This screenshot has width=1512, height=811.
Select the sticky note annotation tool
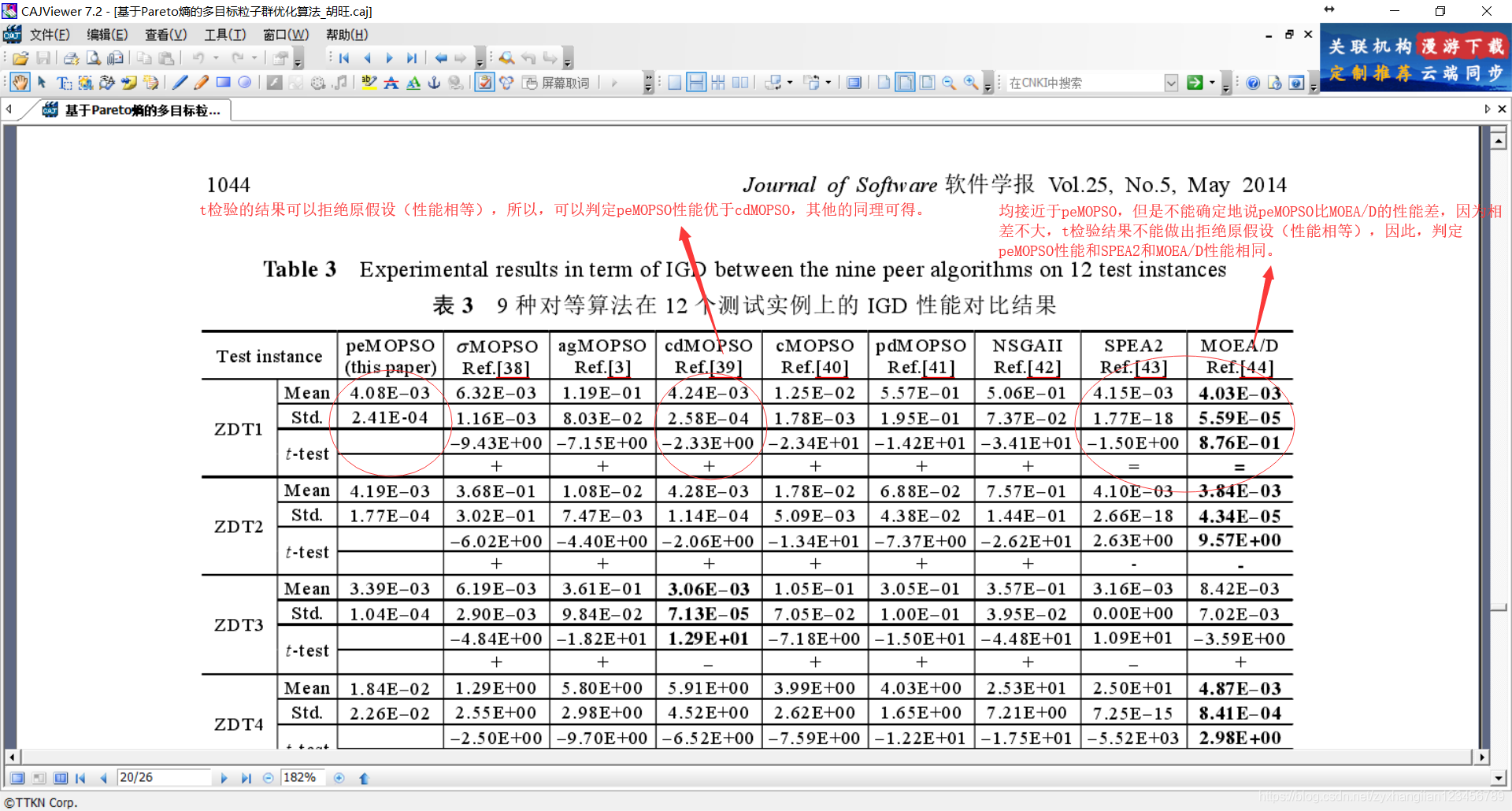coord(128,83)
